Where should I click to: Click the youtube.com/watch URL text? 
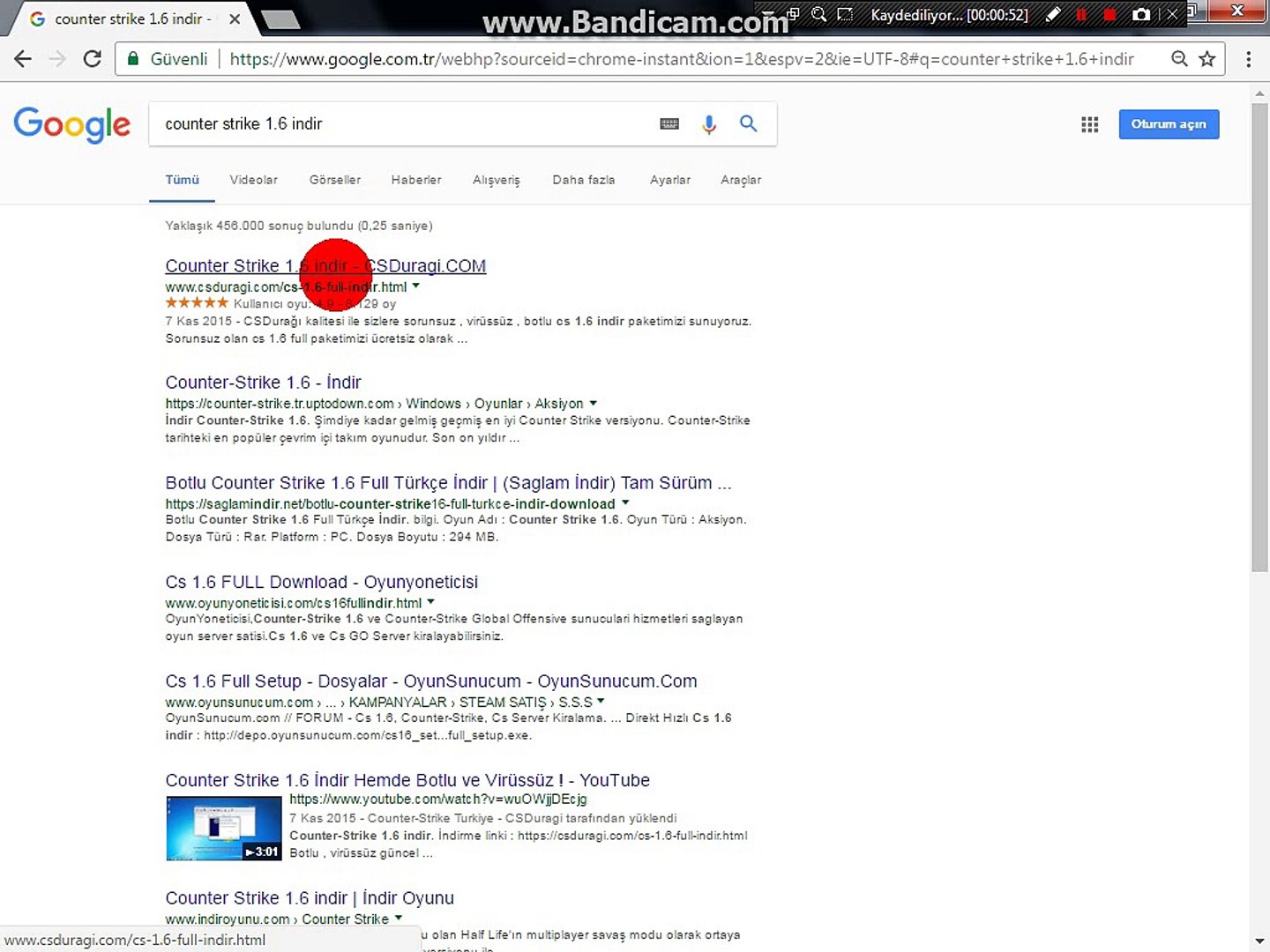[438, 800]
